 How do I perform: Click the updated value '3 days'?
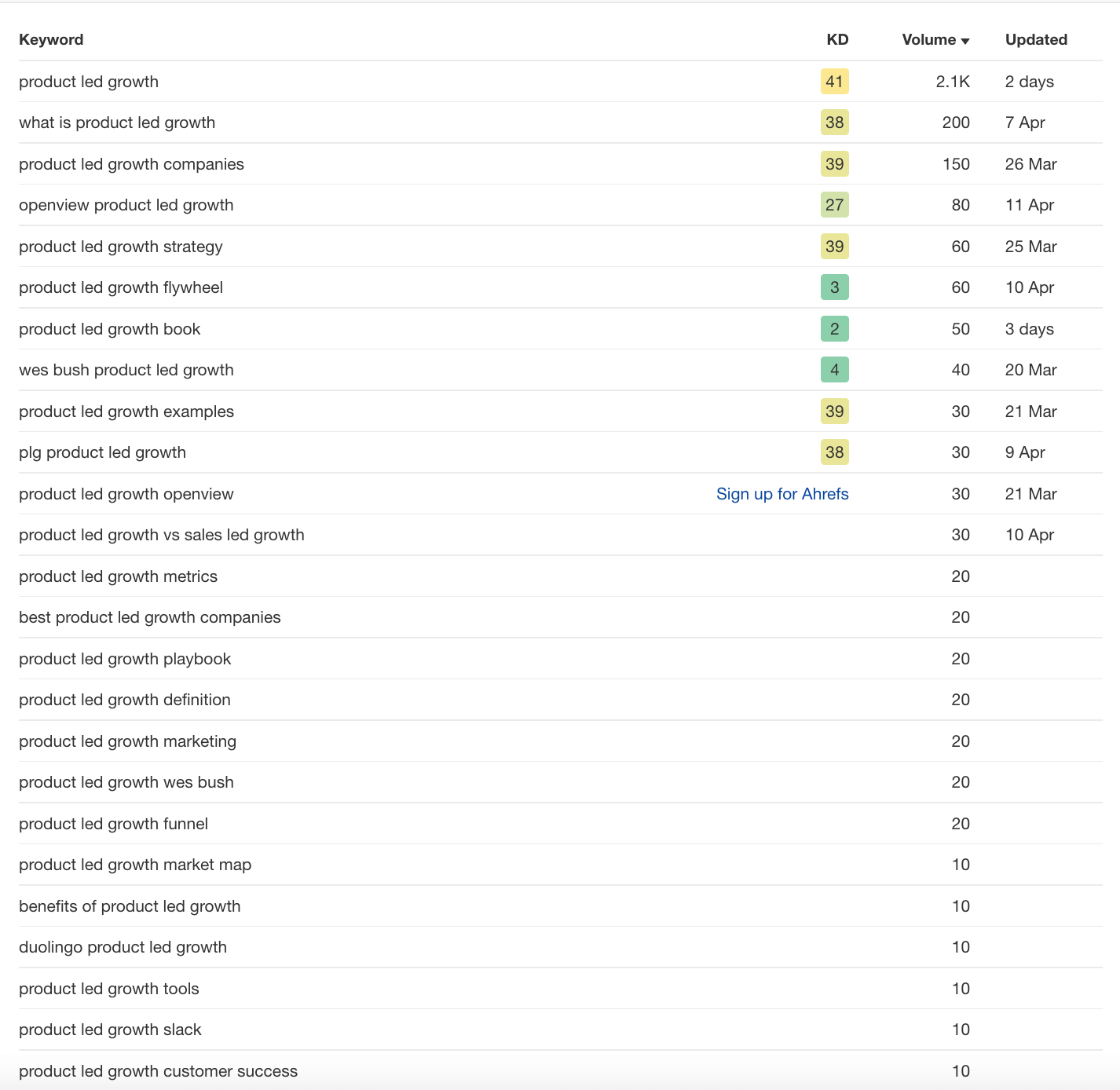[1030, 329]
